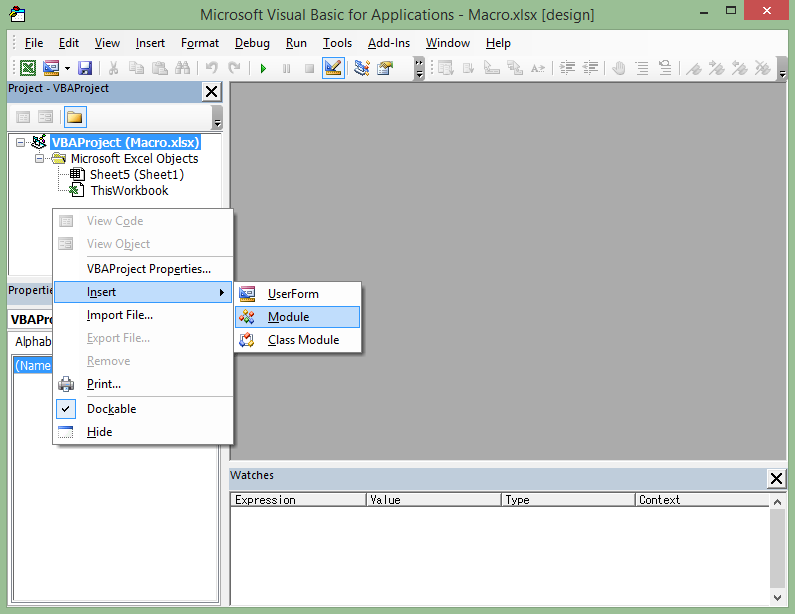
Task: Click the Copy icon in the toolbar
Action: (136, 68)
